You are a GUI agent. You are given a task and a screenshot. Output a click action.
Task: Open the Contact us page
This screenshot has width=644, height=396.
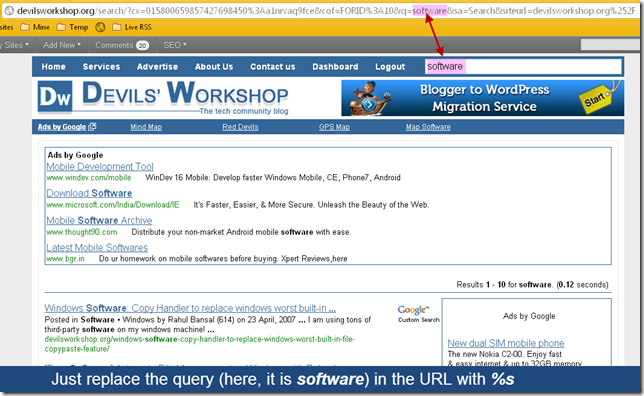[x=273, y=67]
